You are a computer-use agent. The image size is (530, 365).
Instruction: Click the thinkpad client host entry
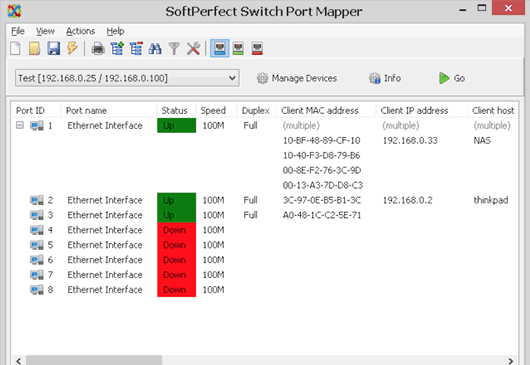coord(491,200)
